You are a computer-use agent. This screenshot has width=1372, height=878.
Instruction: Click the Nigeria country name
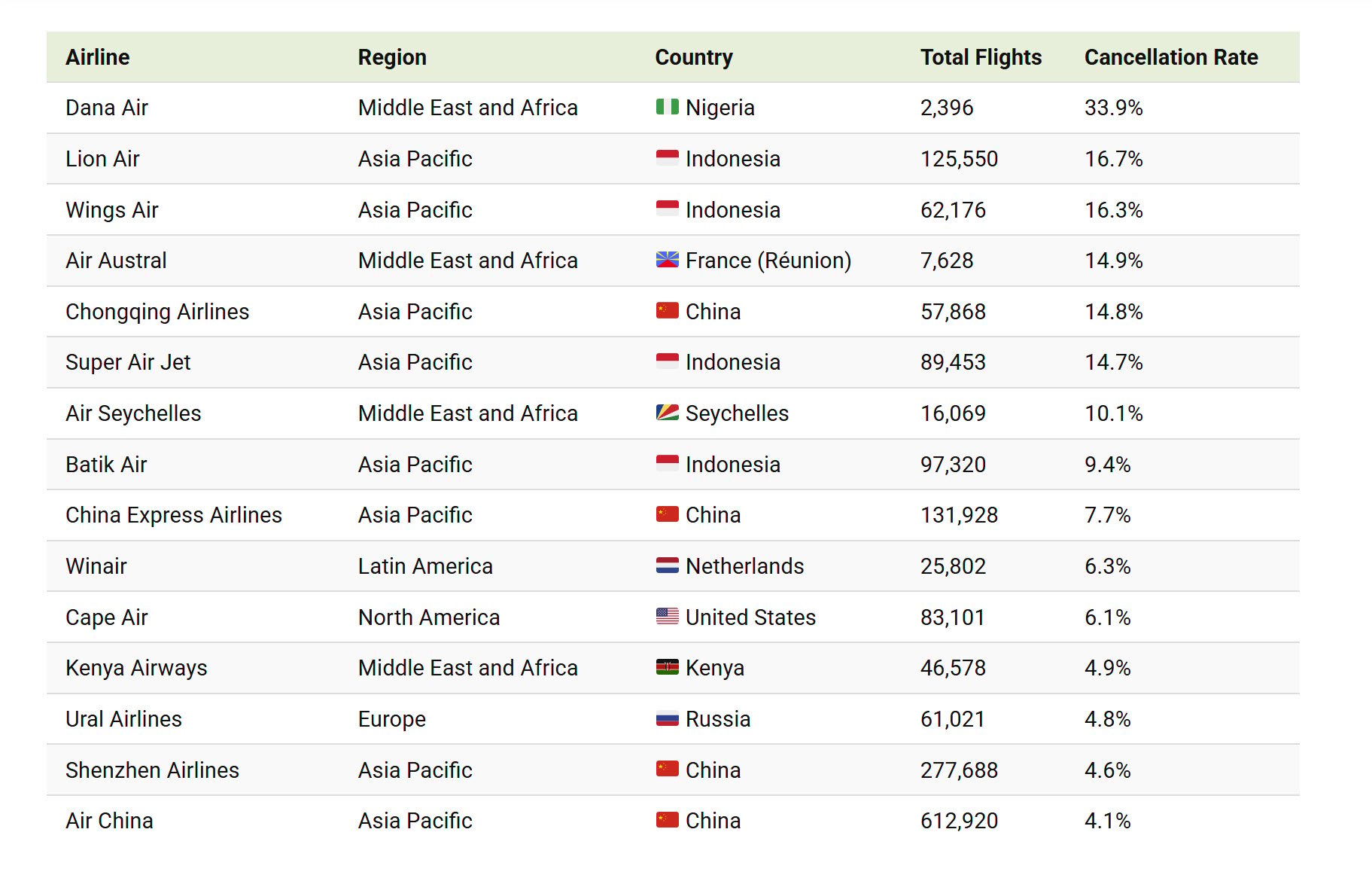coord(720,108)
